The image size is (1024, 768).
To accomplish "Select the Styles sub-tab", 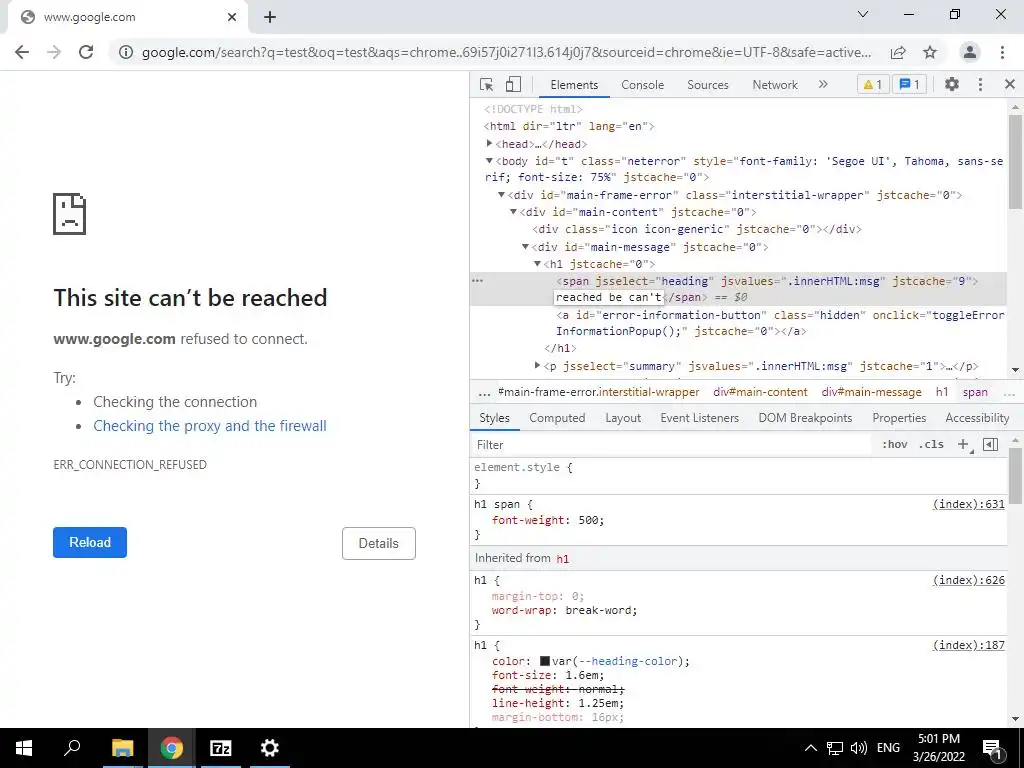I will point(494,418).
